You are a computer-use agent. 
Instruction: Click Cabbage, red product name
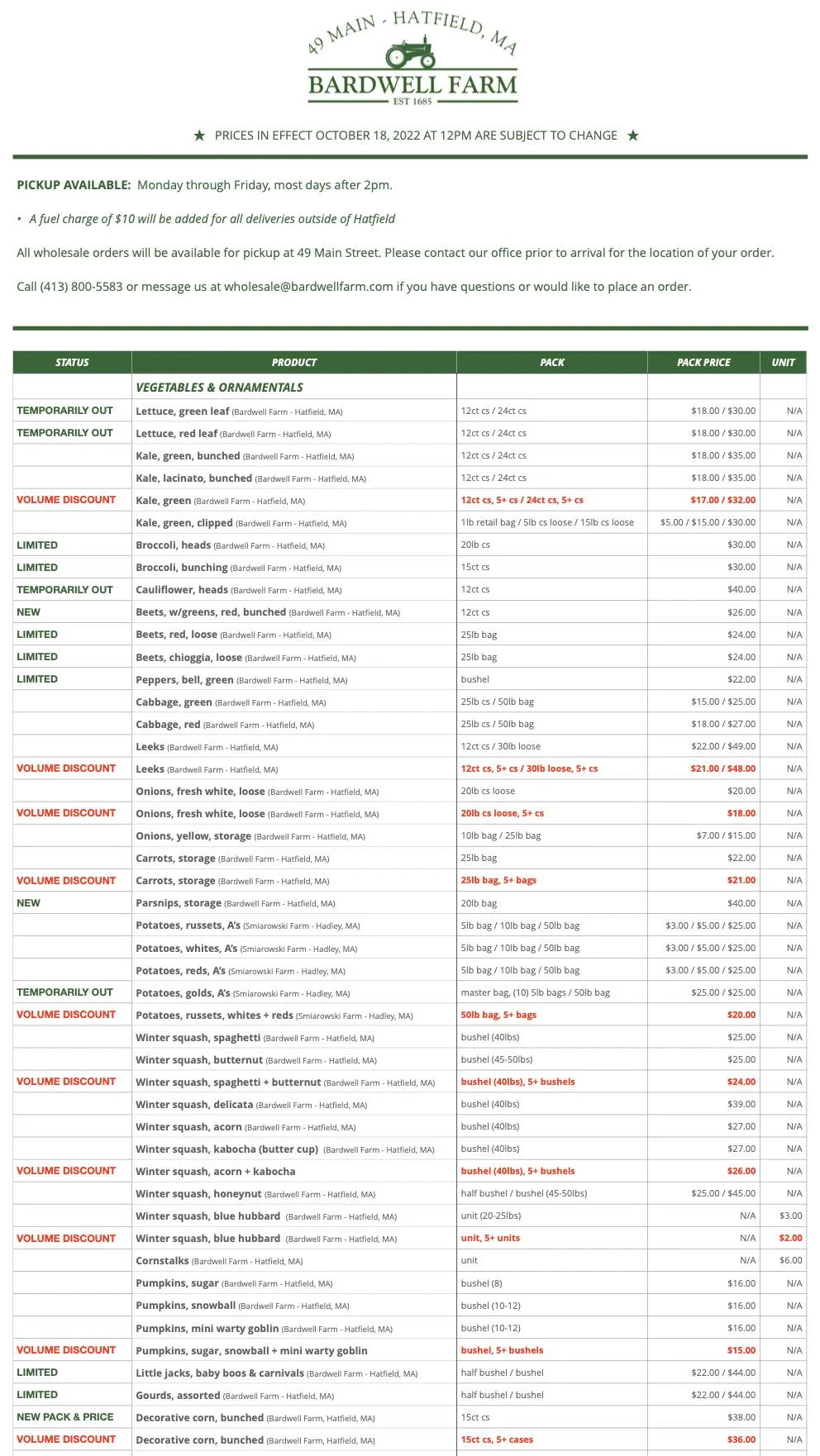[168, 724]
